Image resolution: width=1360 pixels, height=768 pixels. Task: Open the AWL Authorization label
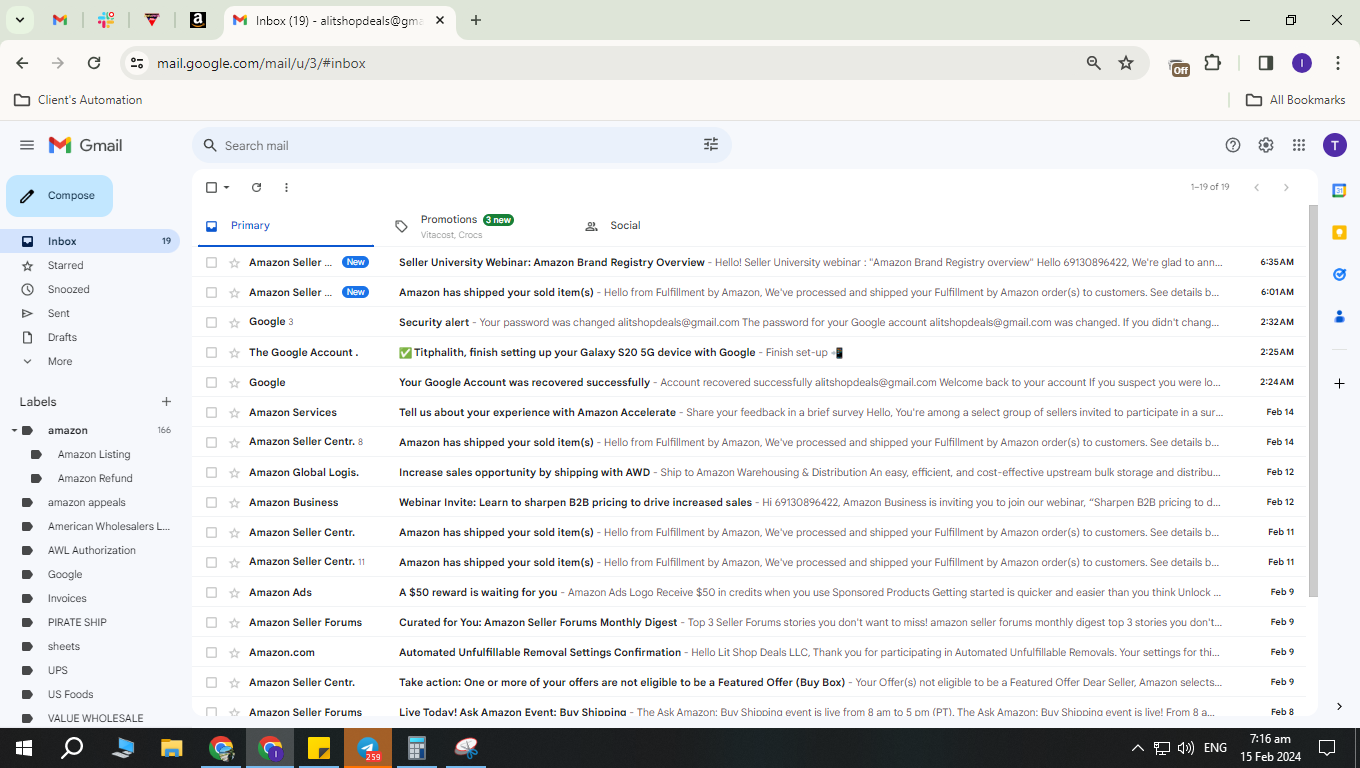tap(92, 550)
